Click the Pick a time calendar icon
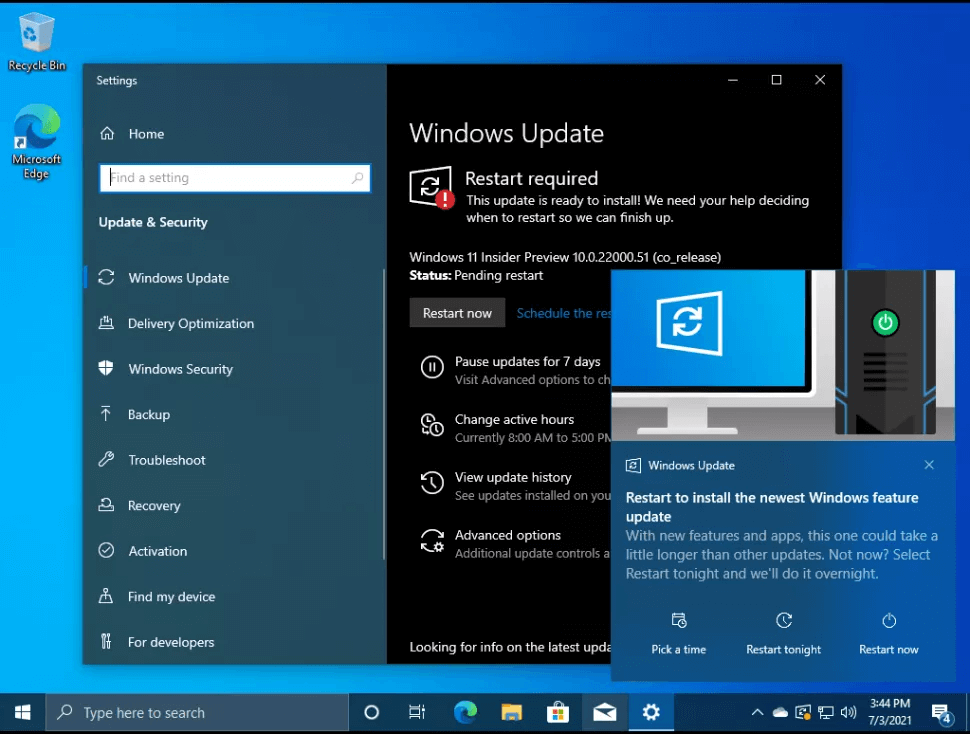The image size is (970, 734). (x=678, y=620)
